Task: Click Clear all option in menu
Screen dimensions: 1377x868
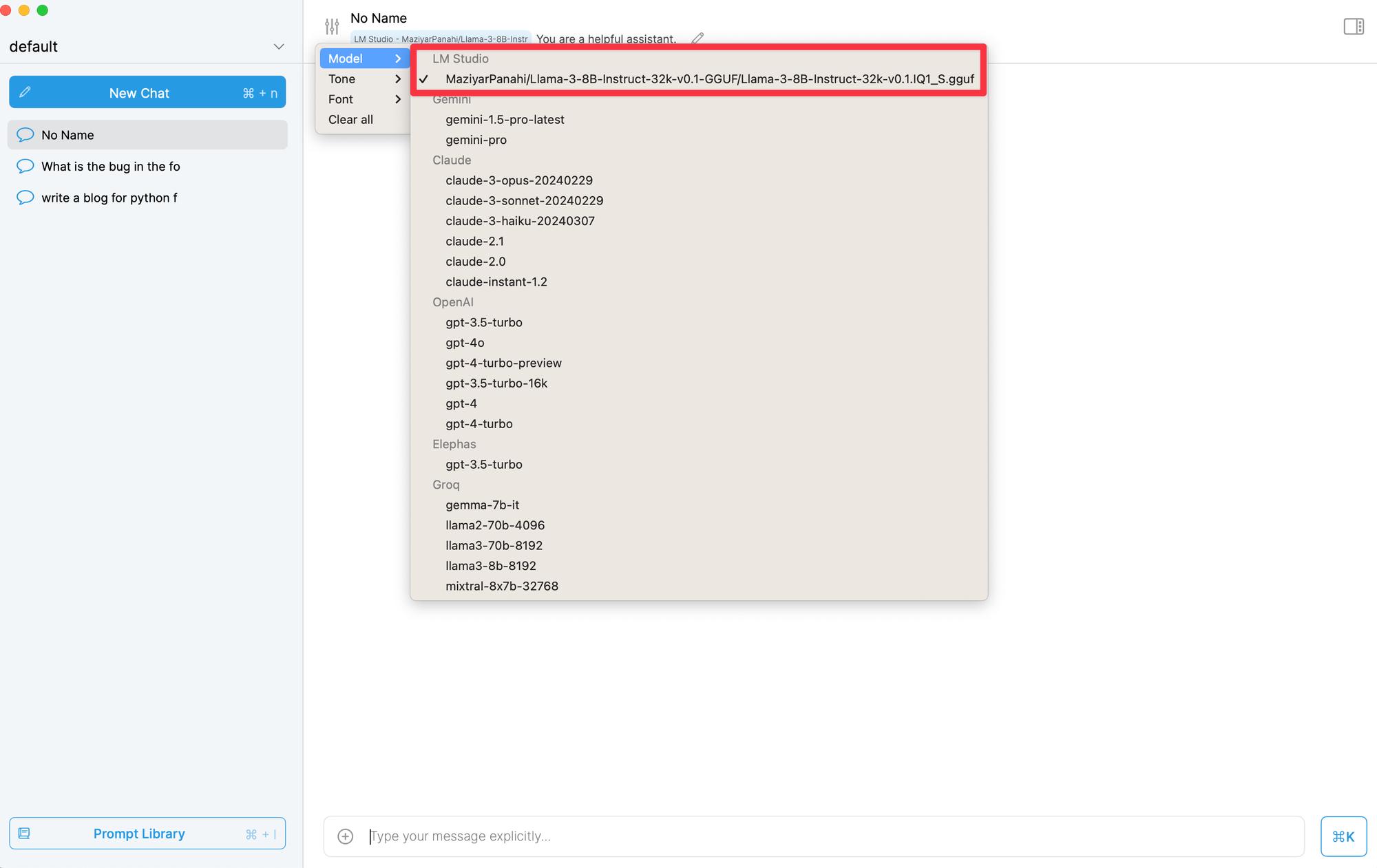Action: (350, 118)
